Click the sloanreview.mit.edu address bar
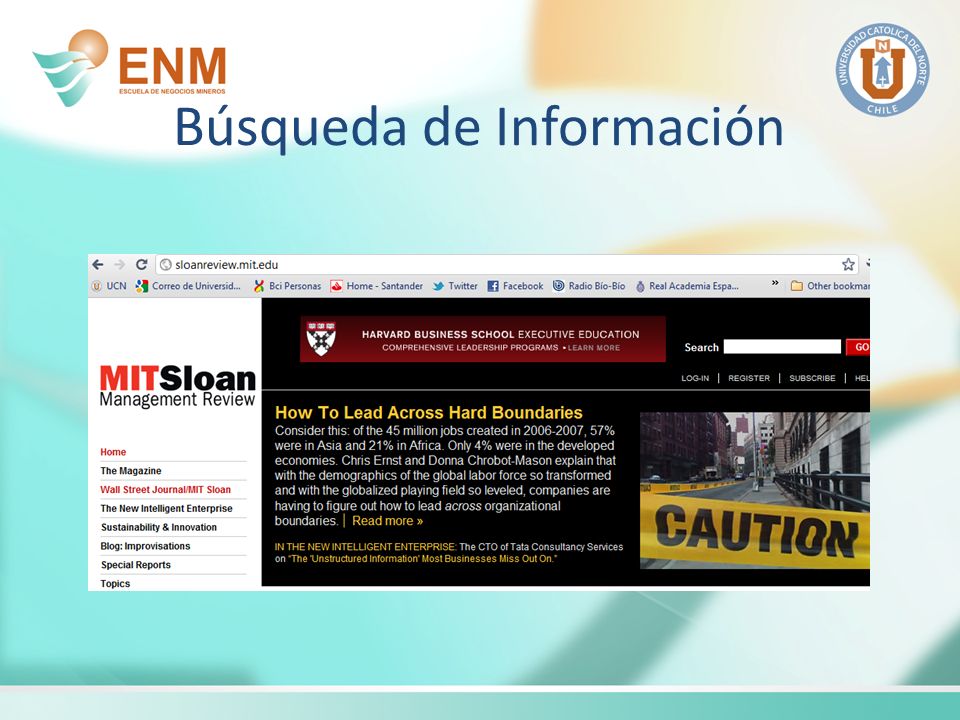960x720 pixels. point(506,264)
